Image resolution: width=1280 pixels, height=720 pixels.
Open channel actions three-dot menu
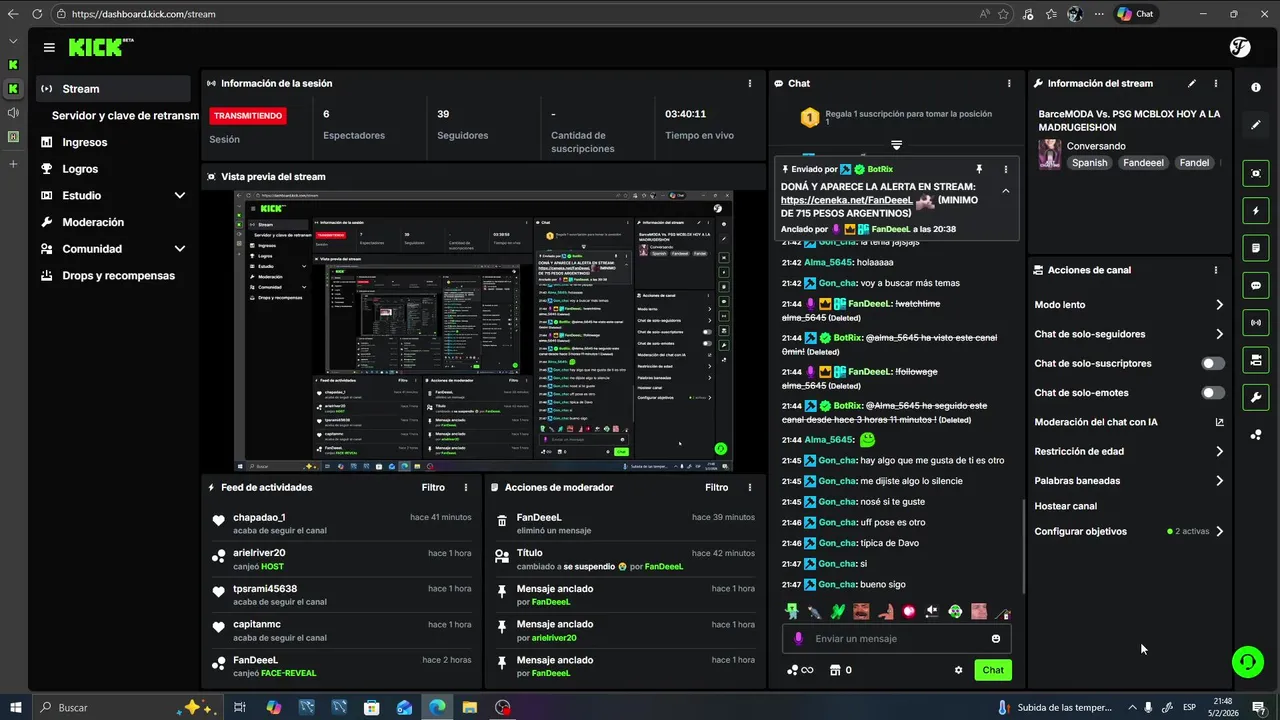[1216, 270]
